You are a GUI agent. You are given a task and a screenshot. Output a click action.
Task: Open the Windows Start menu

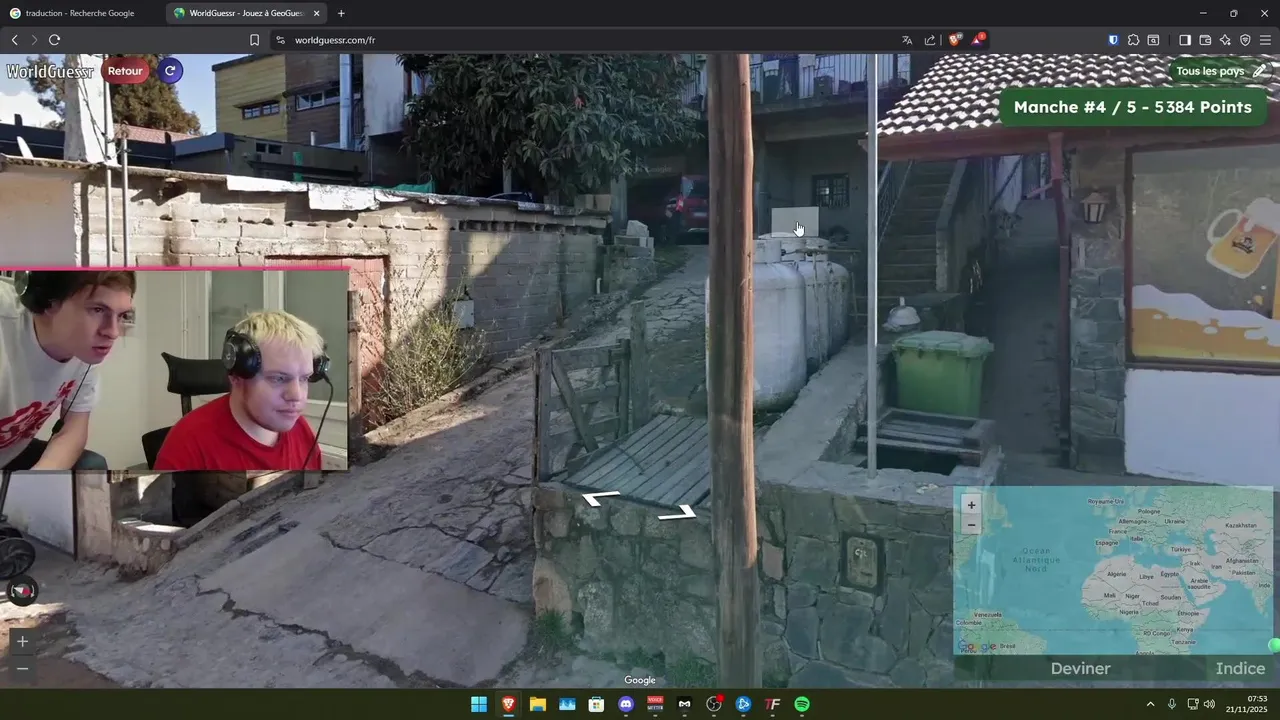point(479,704)
